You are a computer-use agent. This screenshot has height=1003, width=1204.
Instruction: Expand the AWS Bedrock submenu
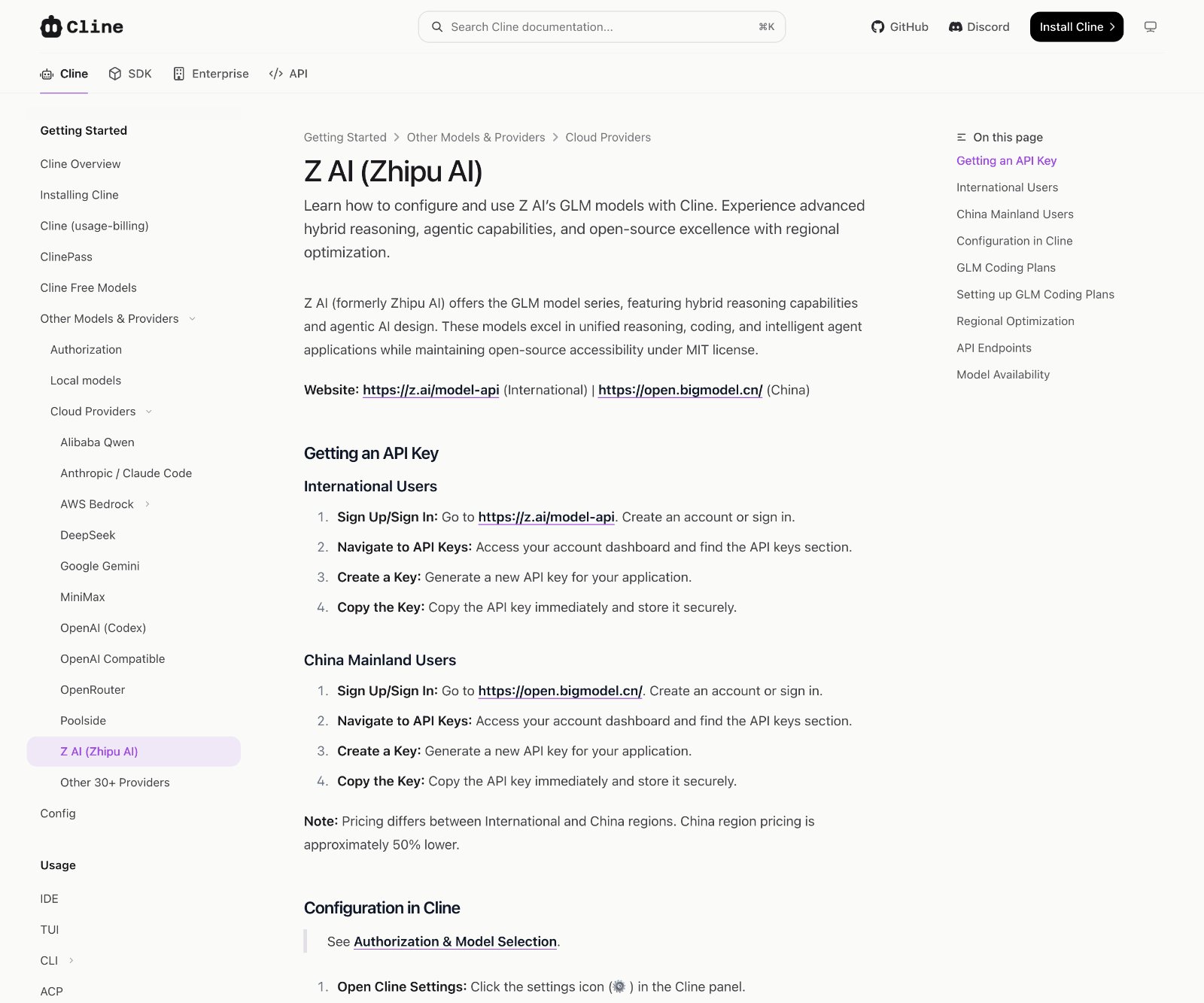(x=147, y=504)
